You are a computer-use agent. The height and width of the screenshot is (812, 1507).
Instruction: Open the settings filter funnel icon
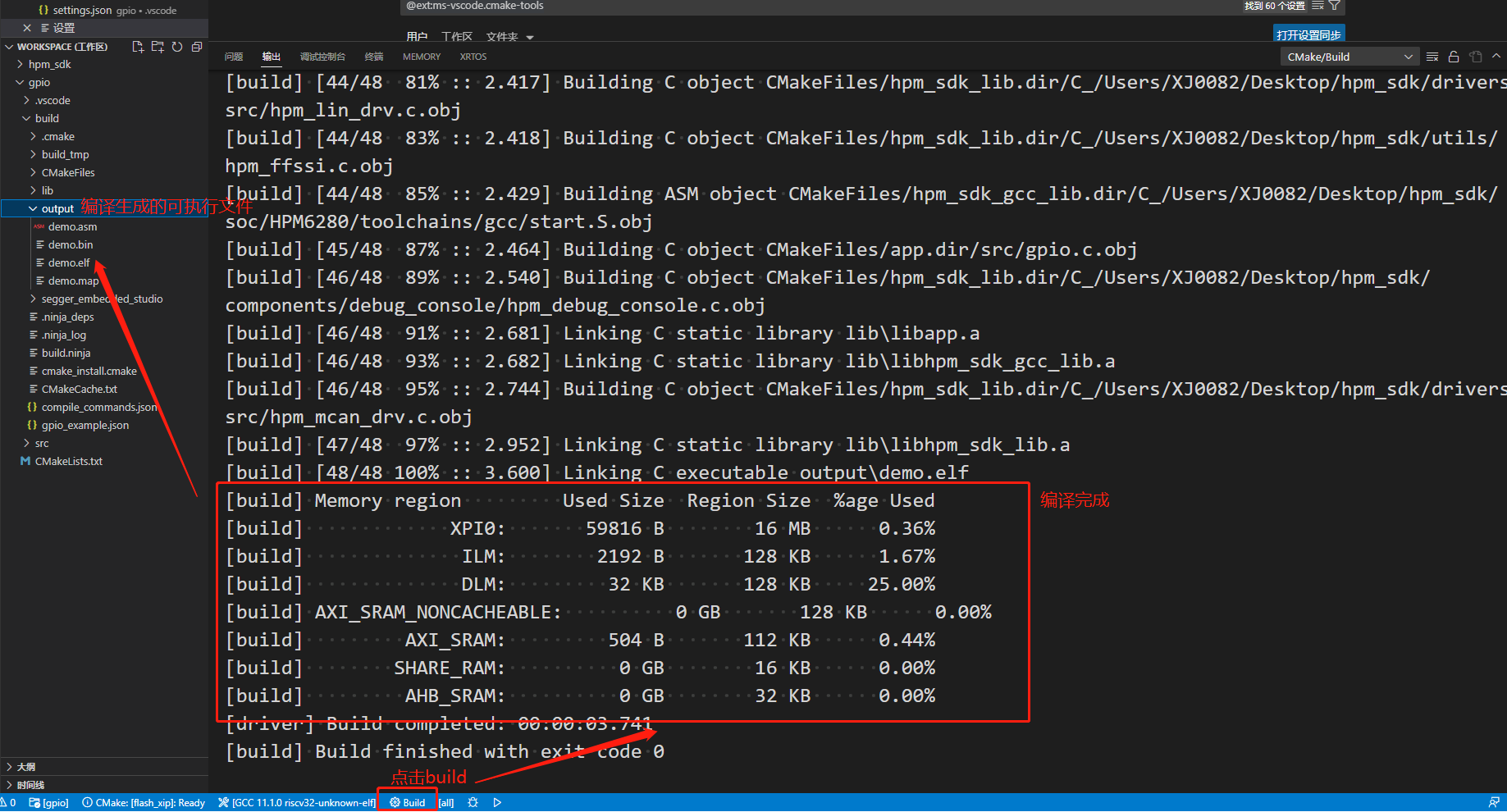pyautogui.click(x=1335, y=6)
